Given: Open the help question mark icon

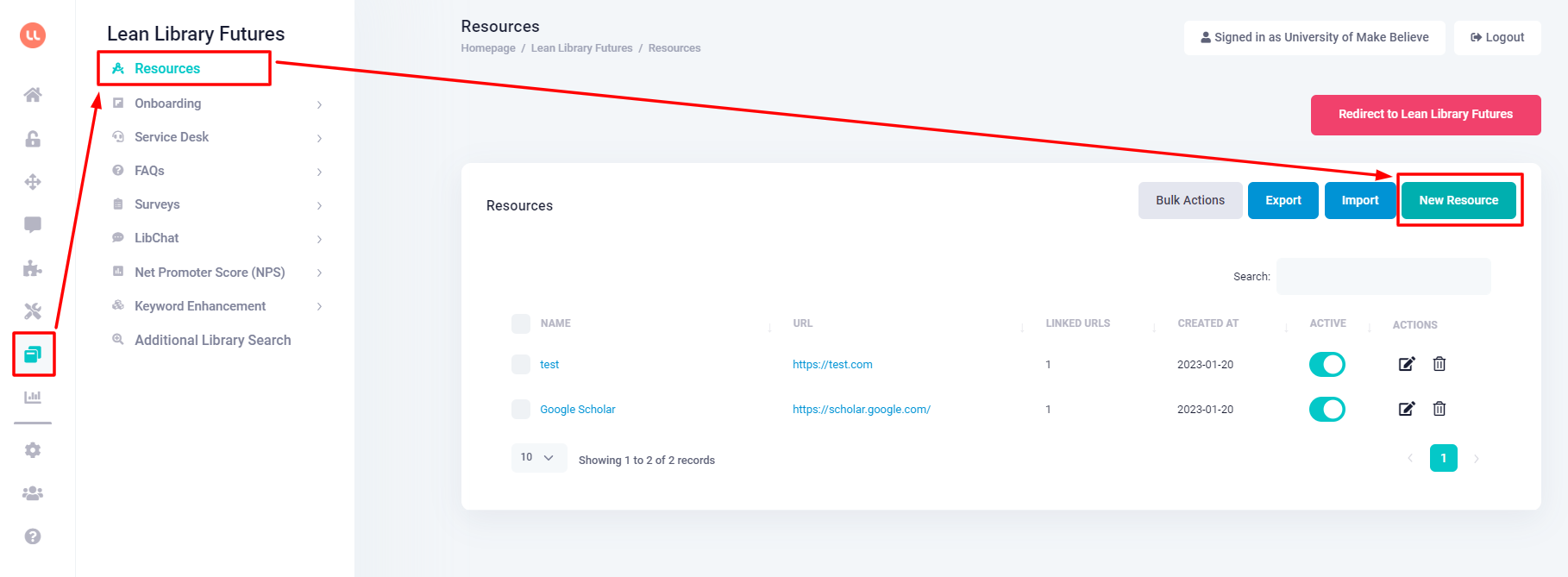Looking at the screenshot, I should (x=33, y=536).
